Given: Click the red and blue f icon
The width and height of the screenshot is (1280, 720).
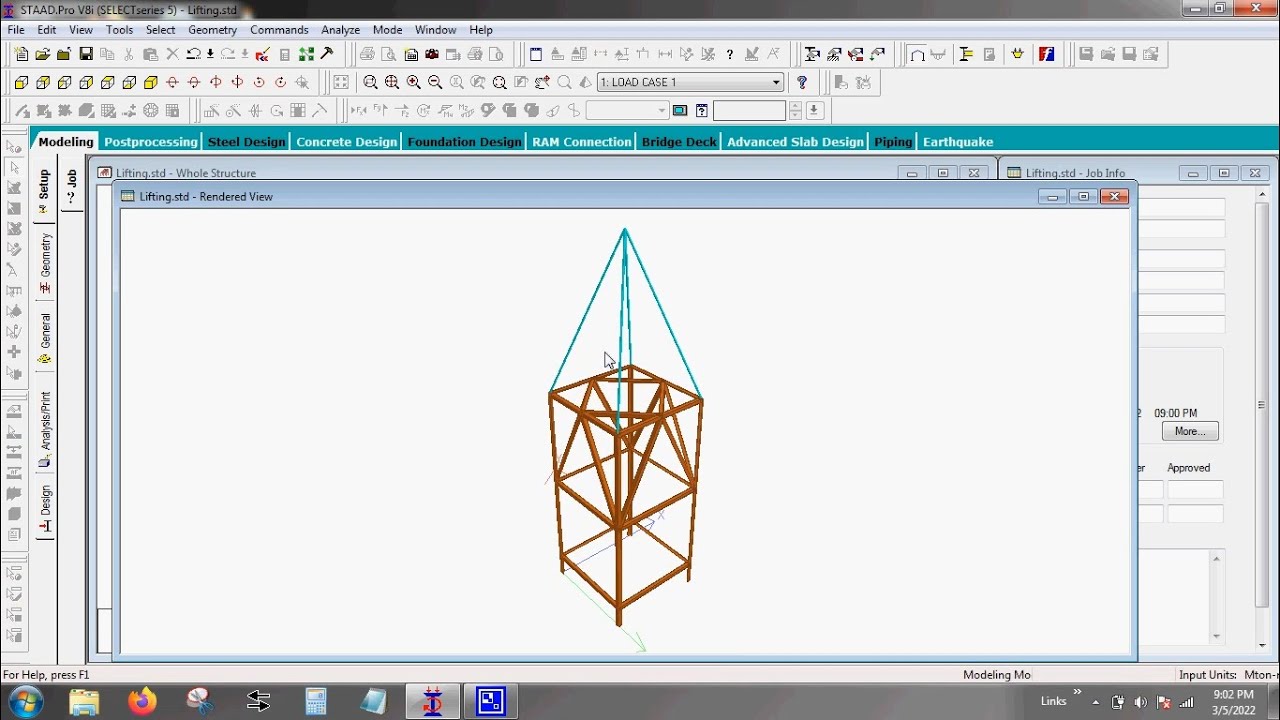Looking at the screenshot, I should [x=1047, y=54].
